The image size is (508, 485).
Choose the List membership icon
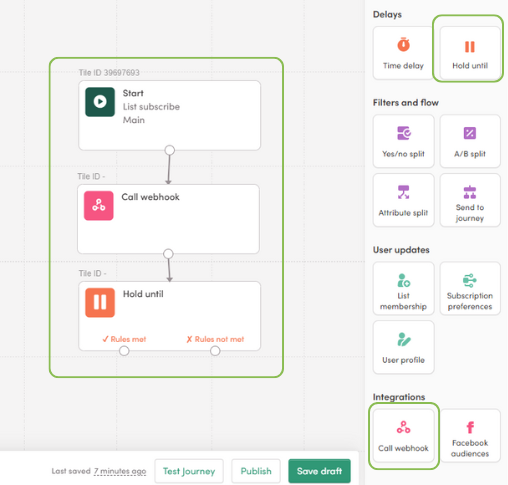tap(403, 280)
